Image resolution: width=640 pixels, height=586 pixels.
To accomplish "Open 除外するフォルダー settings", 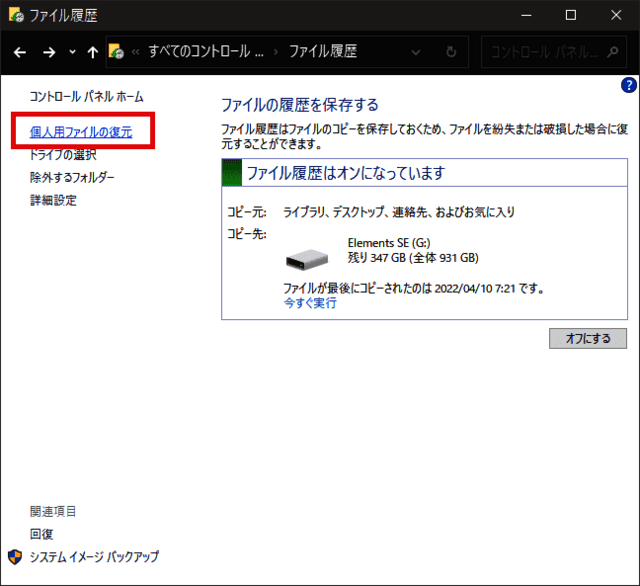I will [72, 177].
